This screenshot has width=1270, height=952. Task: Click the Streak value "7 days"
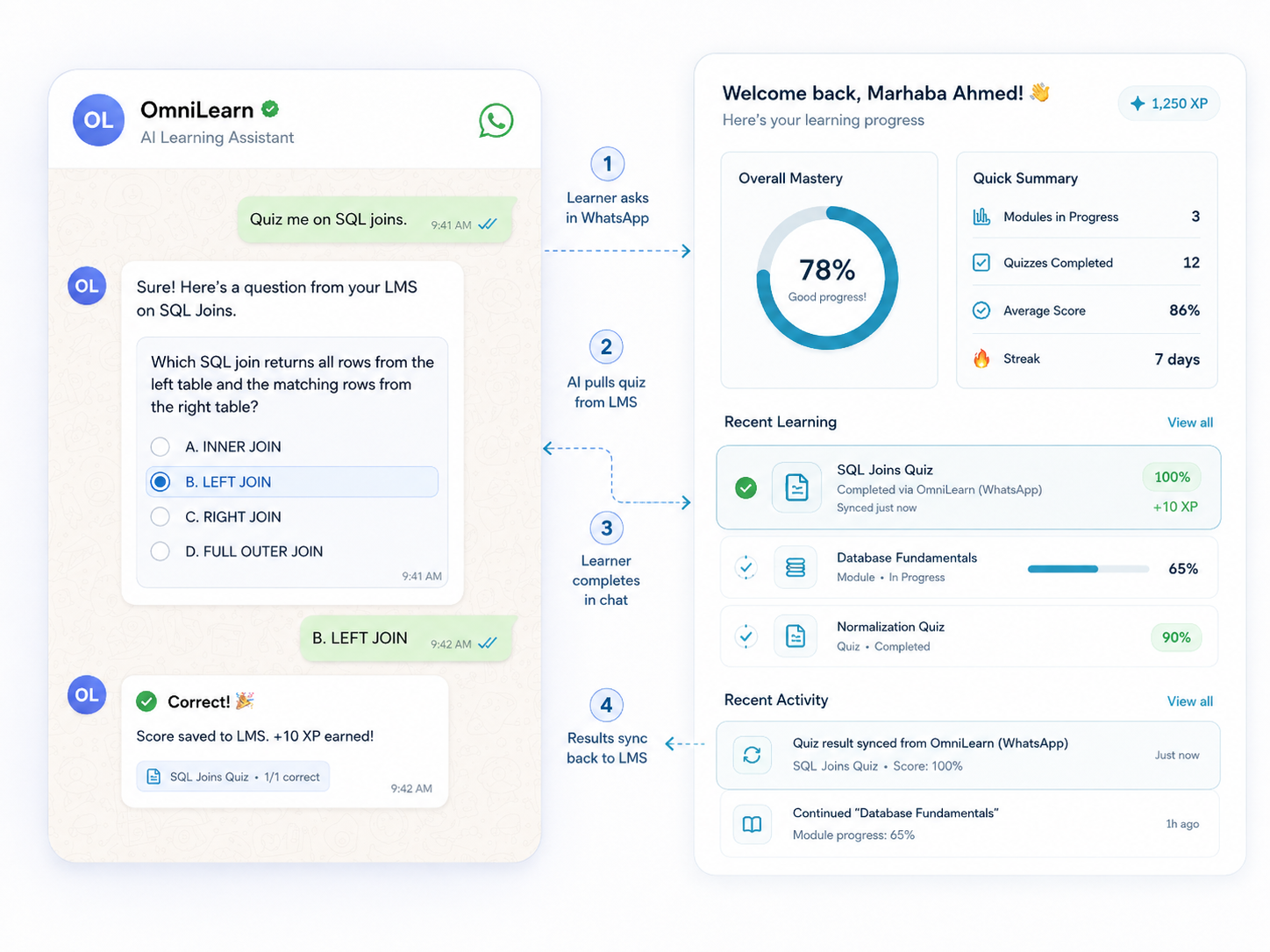tap(1177, 359)
